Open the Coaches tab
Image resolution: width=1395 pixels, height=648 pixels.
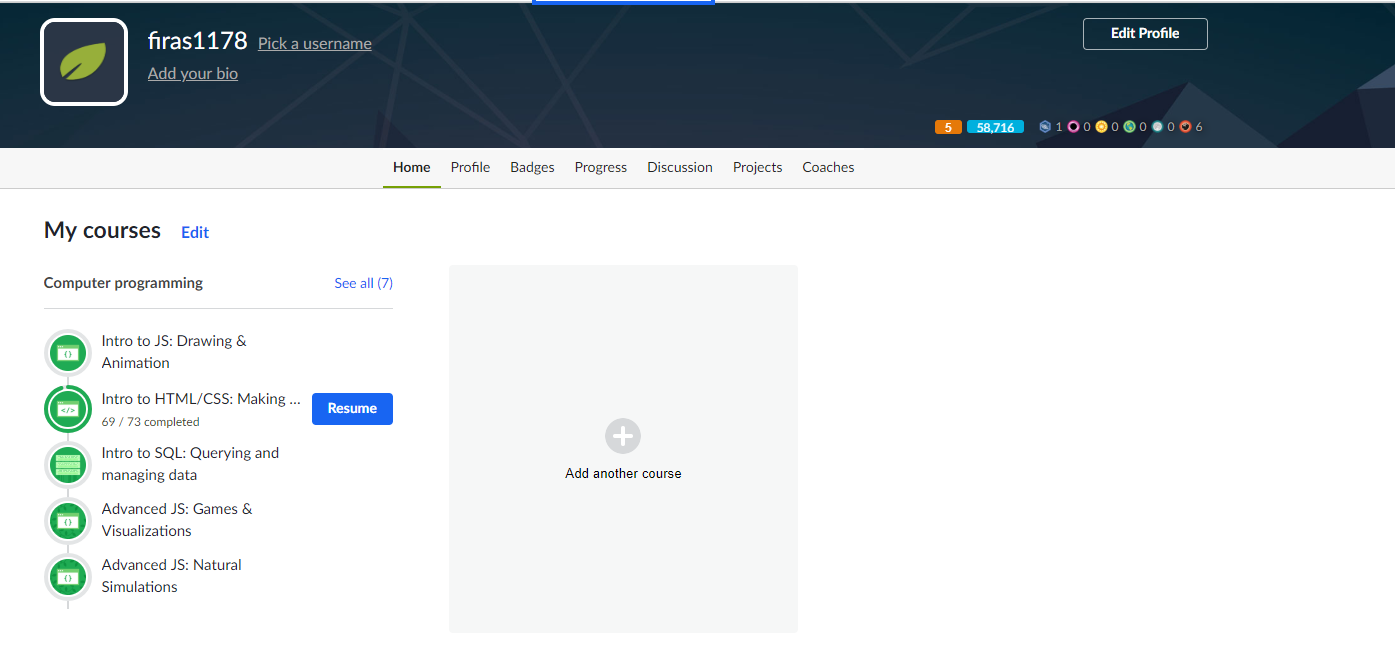[828, 167]
